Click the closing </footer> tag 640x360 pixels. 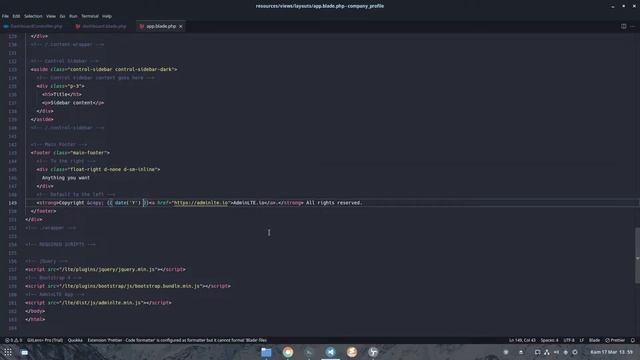(x=44, y=211)
